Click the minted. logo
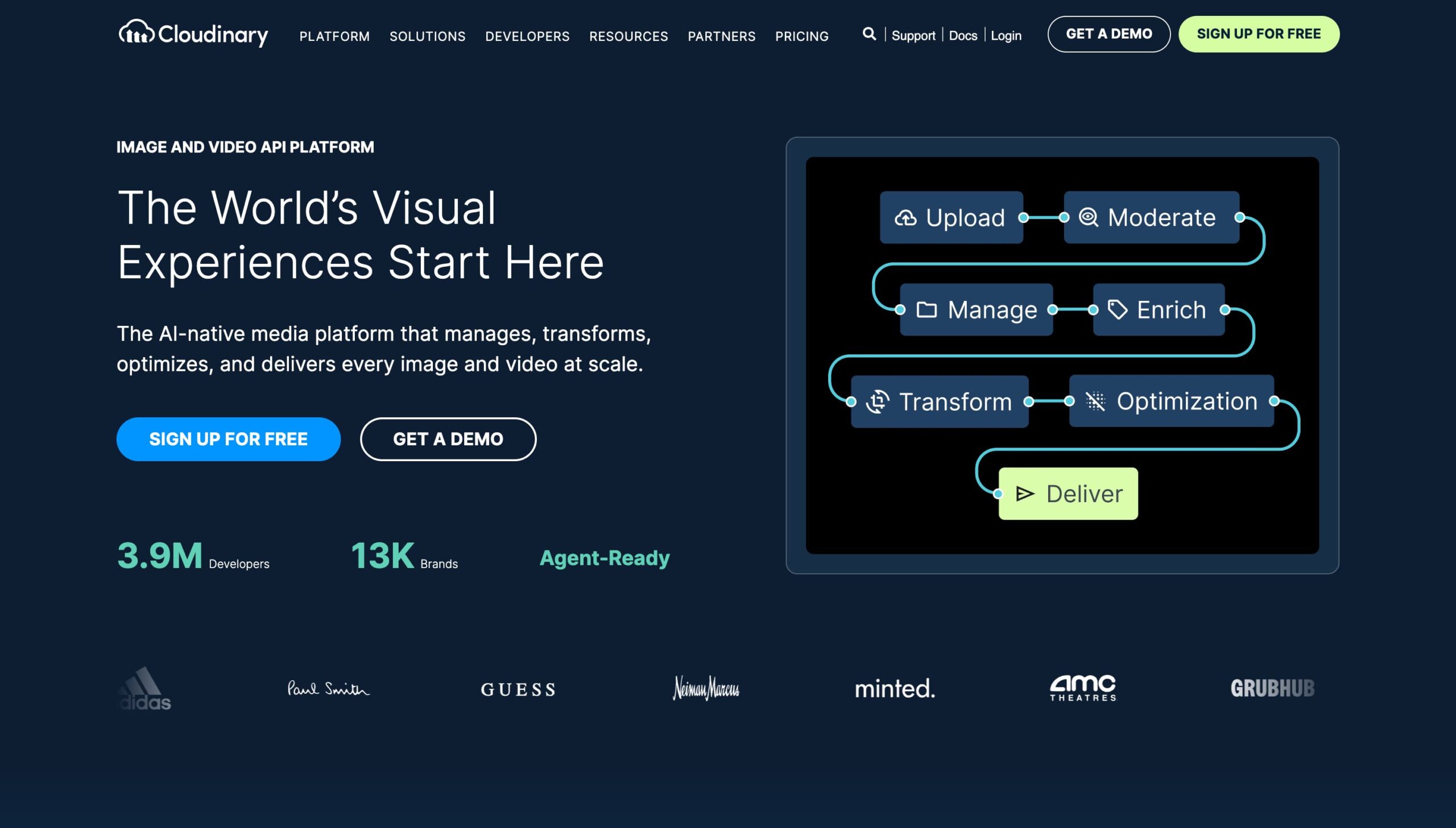Screen dimensions: 1456x828 point(895,689)
